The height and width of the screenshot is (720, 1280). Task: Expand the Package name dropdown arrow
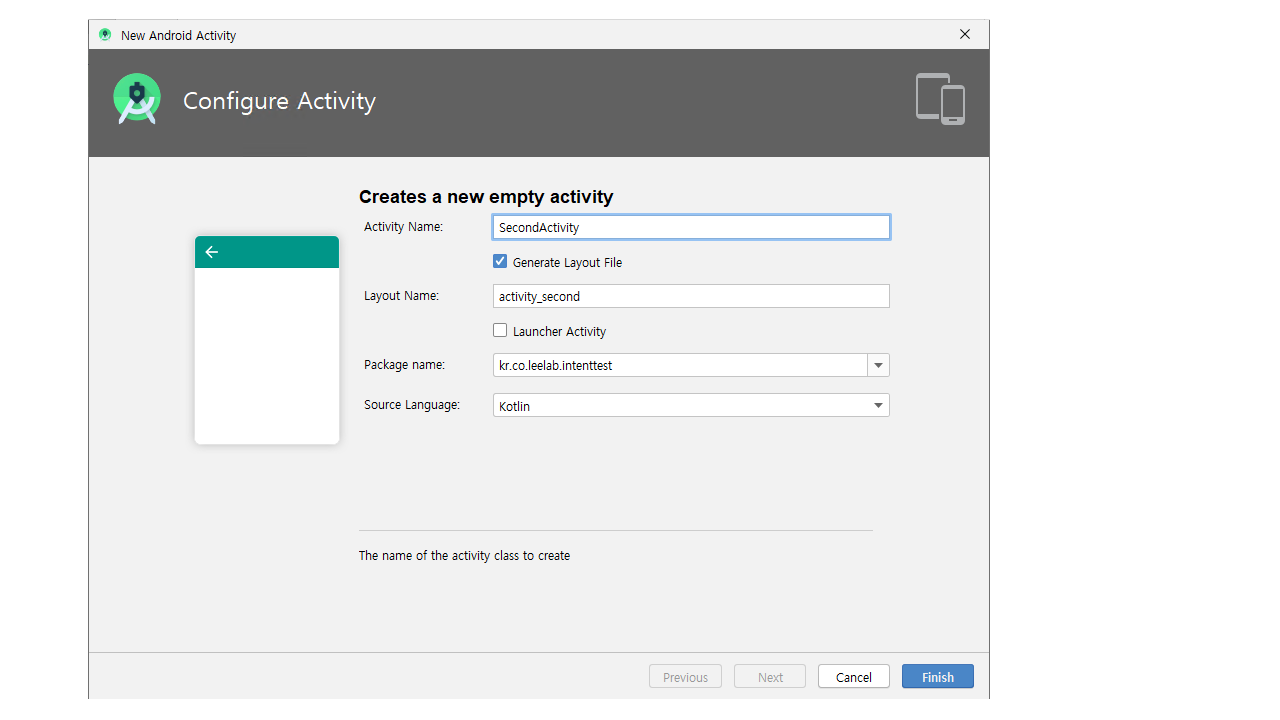878,365
